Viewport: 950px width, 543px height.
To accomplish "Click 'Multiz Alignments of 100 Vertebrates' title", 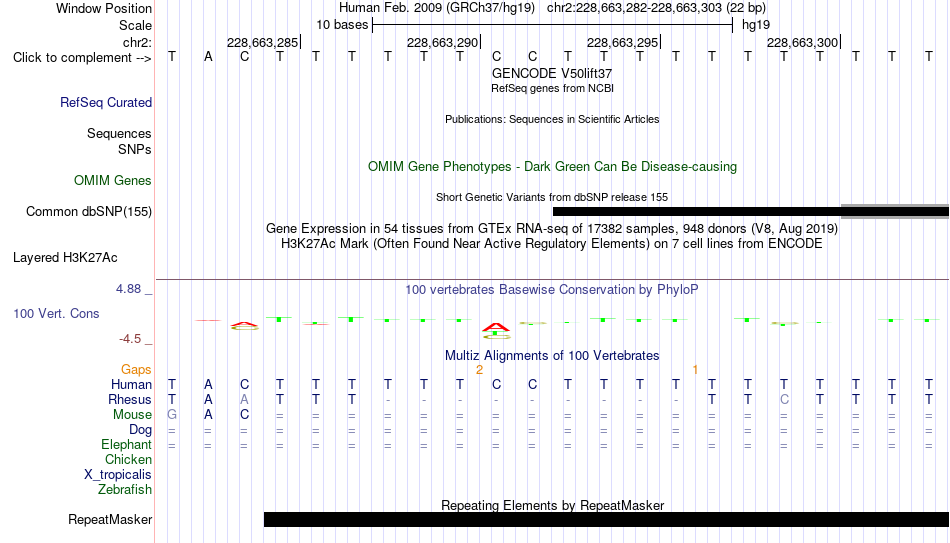I will (x=552, y=356).
